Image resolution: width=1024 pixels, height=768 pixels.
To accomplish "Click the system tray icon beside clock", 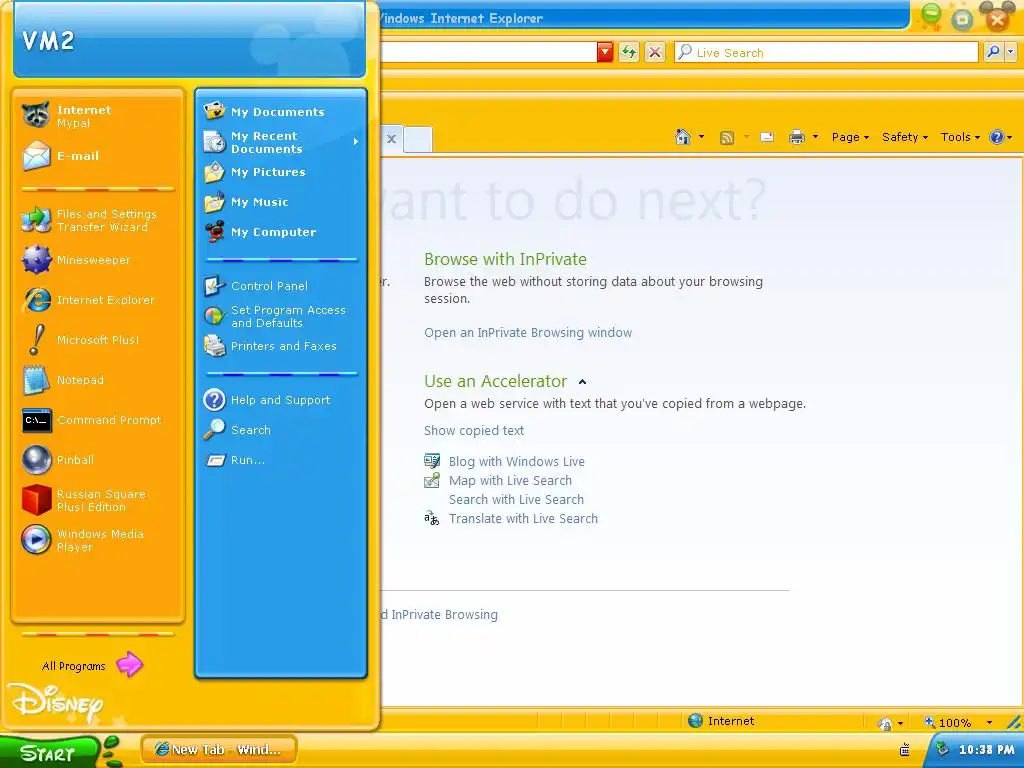I will tap(942, 749).
